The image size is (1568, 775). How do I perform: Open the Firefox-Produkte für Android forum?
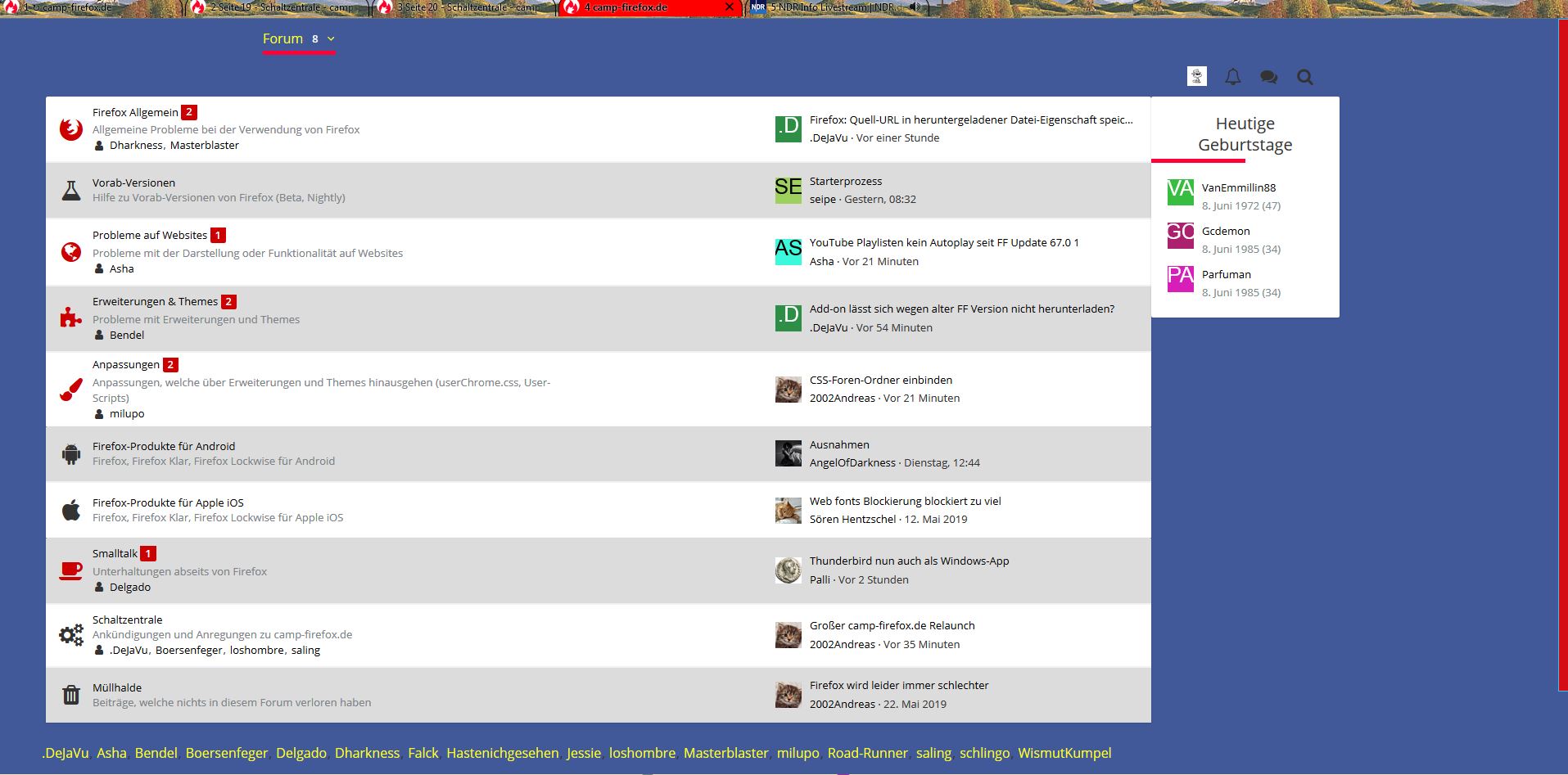pos(164,446)
